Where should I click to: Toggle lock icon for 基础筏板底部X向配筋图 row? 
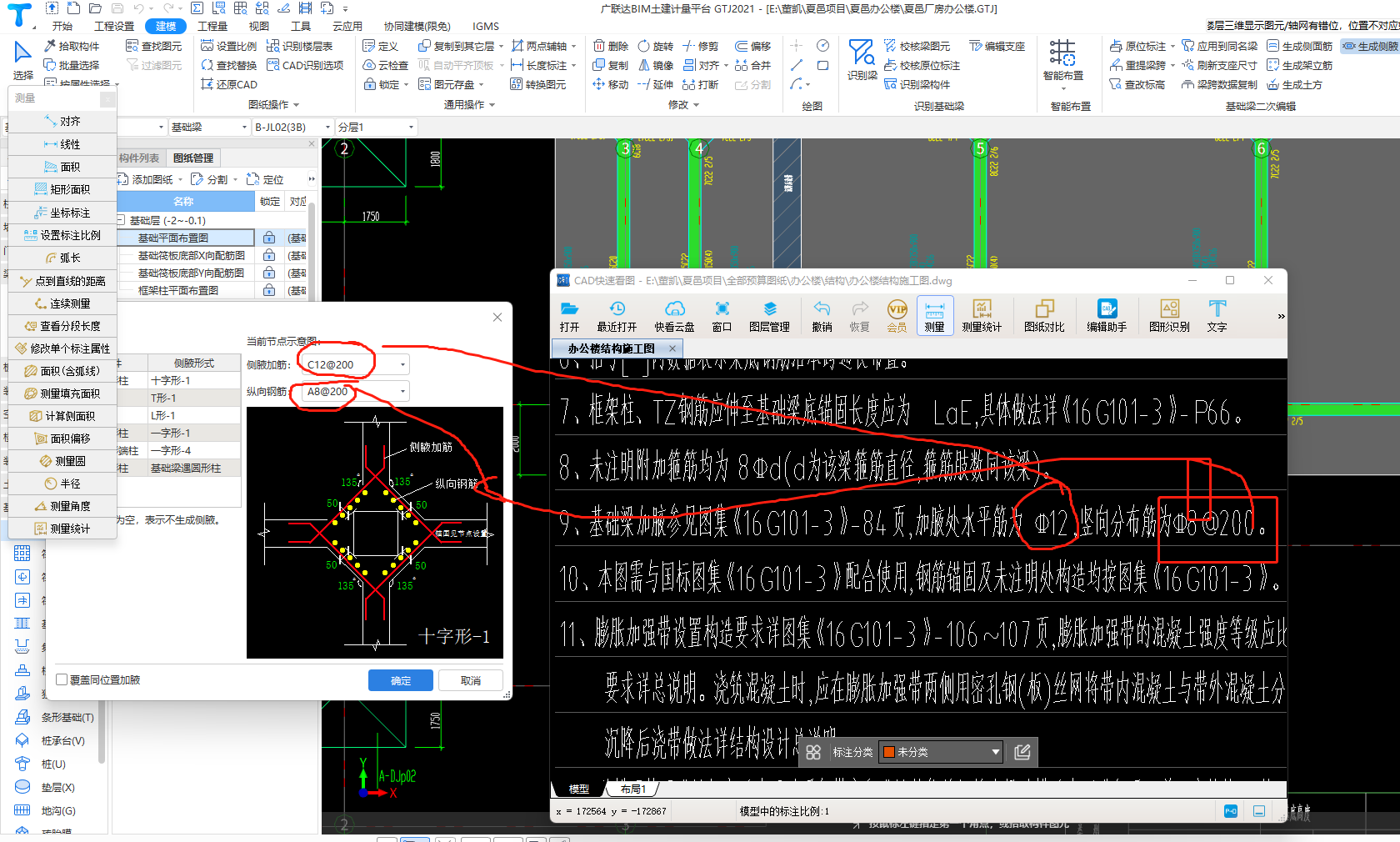click(269, 255)
